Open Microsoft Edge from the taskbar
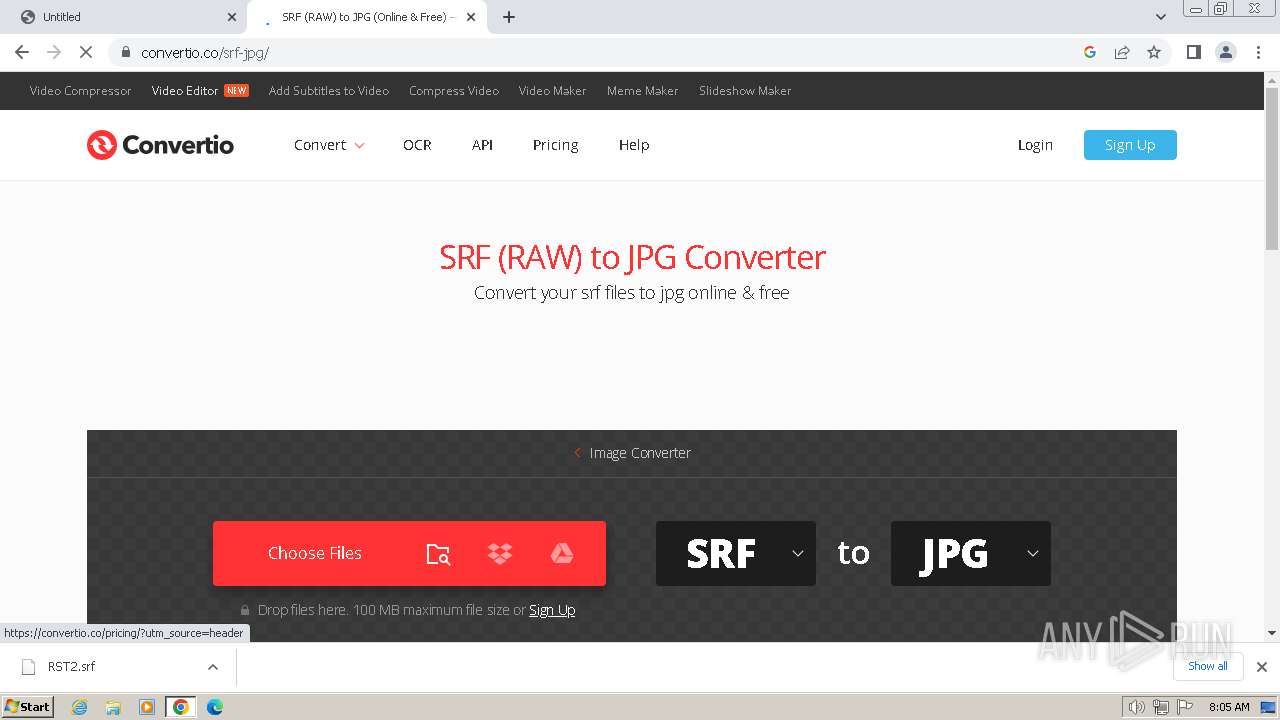 coord(214,707)
